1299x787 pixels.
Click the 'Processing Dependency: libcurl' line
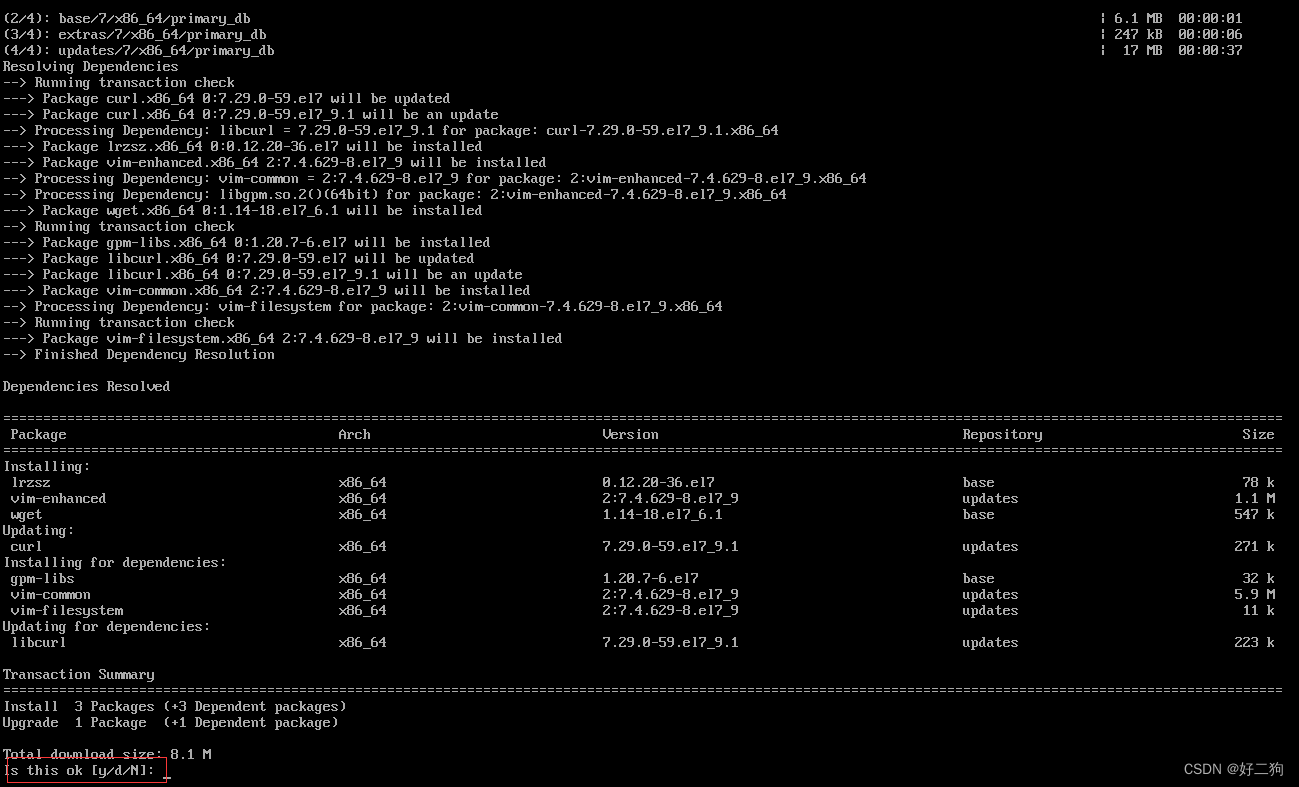tap(390, 131)
